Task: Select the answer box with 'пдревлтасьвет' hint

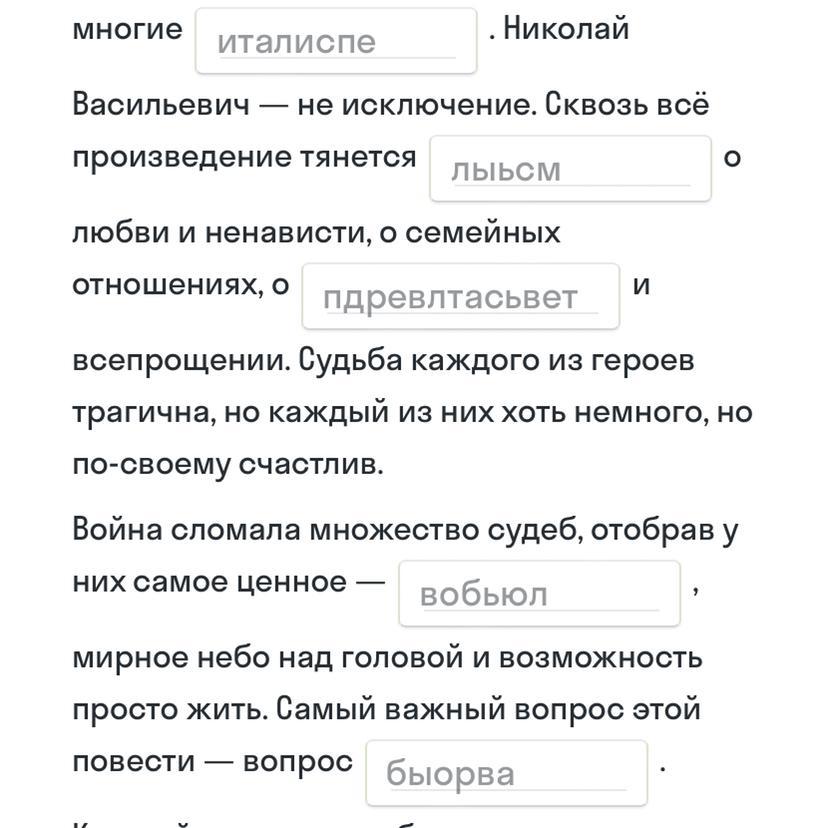Action: (461, 296)
